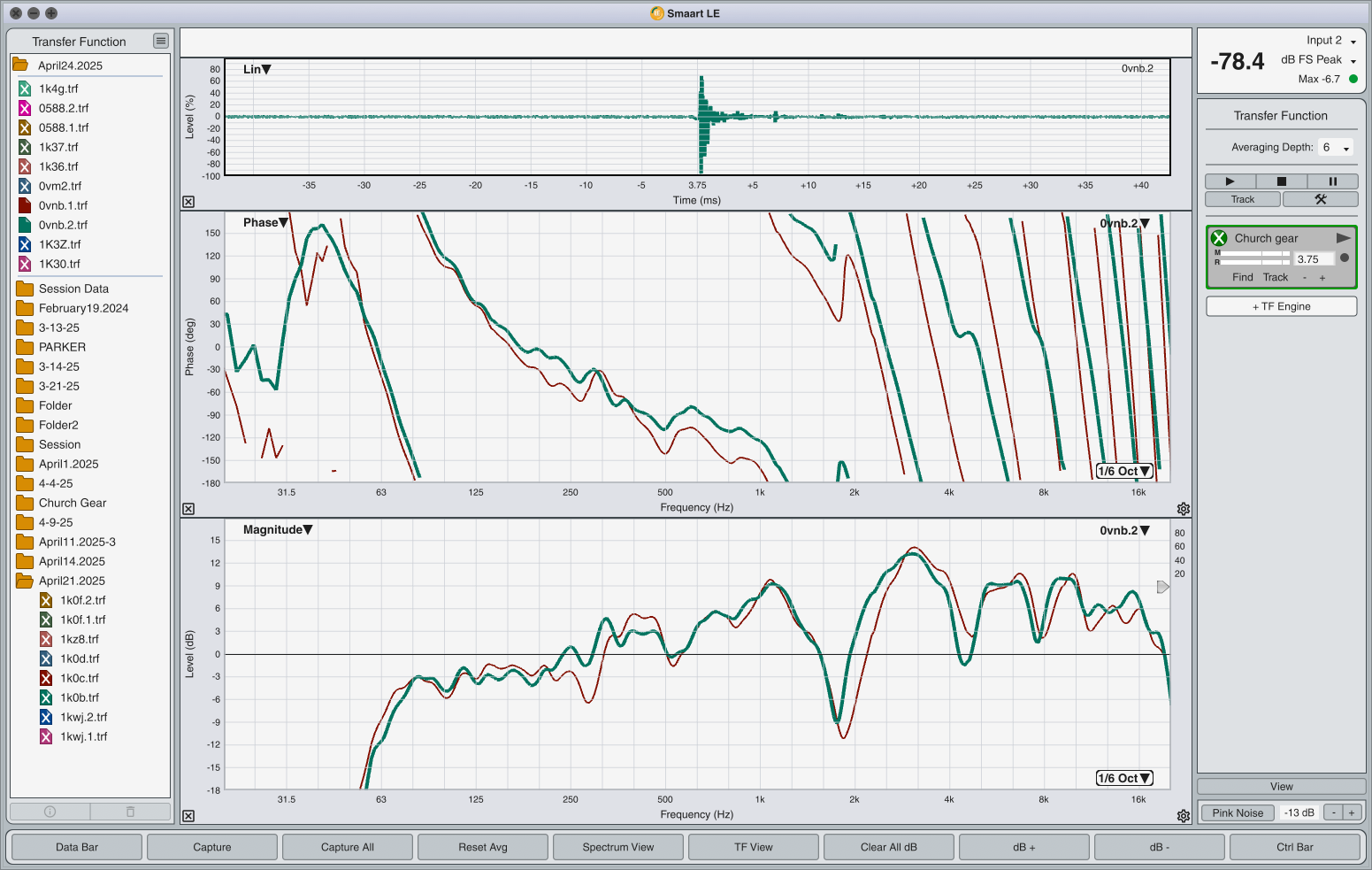
Task: Switch to Spectrum View
Action: (617, 847)
